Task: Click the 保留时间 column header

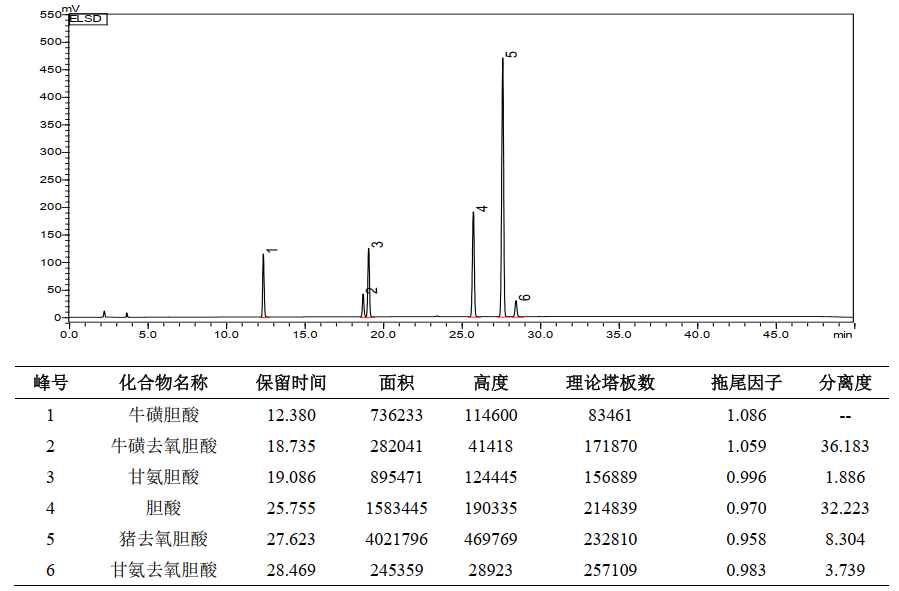Action: click(x=291, y=383)
